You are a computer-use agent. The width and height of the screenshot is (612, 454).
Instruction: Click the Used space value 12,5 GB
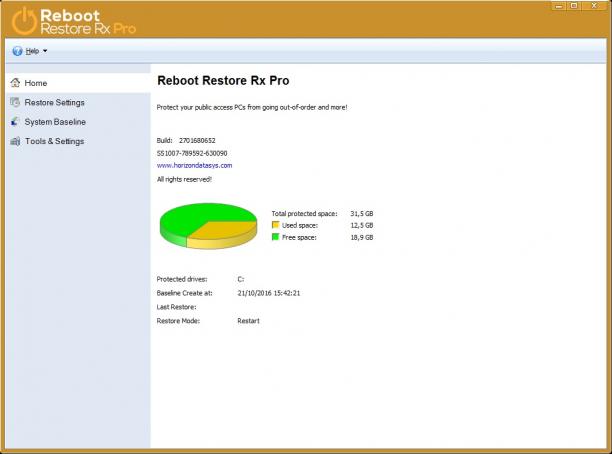click(362, 225)
